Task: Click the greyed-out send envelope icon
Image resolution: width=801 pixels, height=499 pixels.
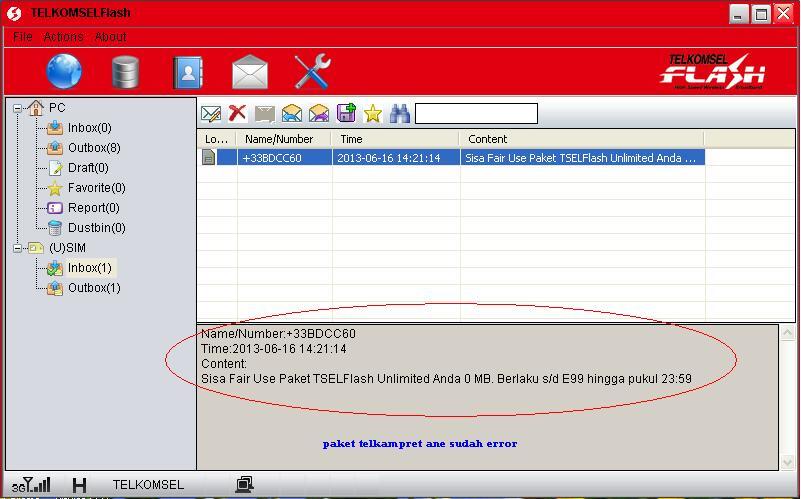Action: click(x=265, y=113)
